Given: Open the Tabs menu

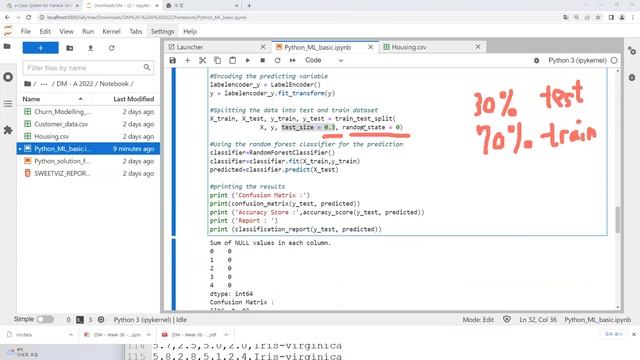Looking at the screenshot, I should tap(136, 31).
